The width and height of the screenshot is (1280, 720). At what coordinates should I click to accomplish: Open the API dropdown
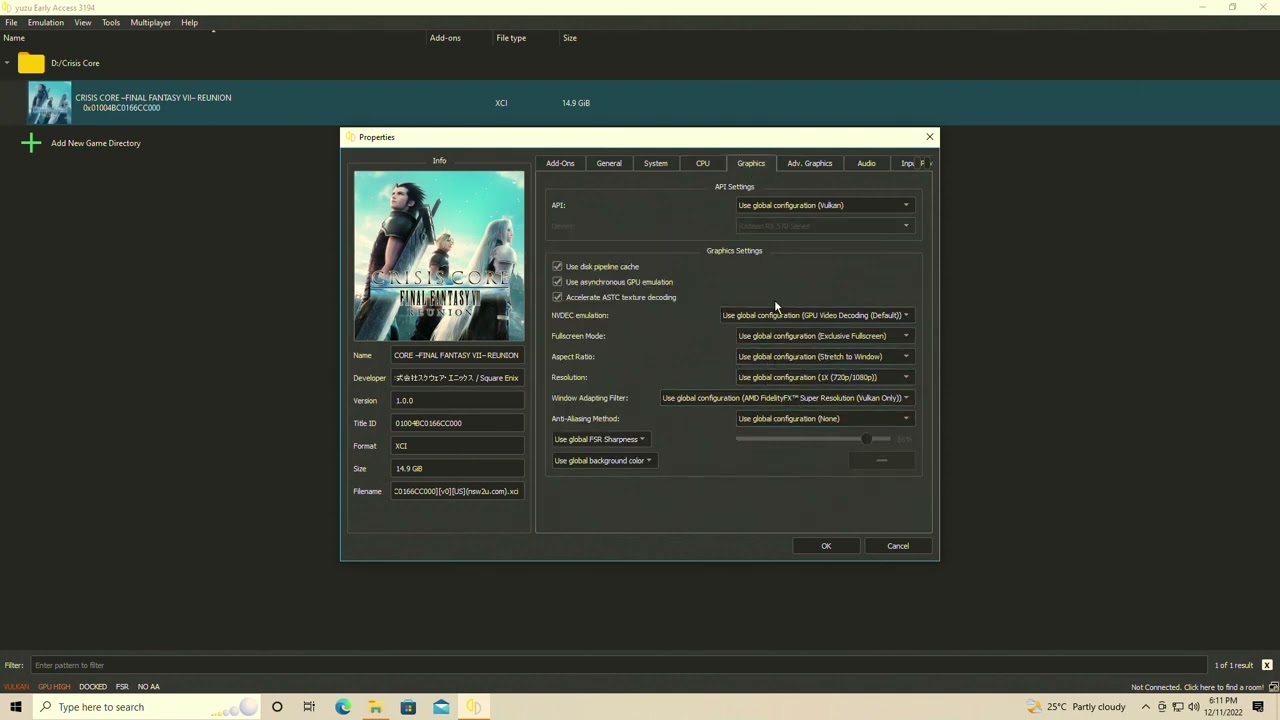pos(824,205)
